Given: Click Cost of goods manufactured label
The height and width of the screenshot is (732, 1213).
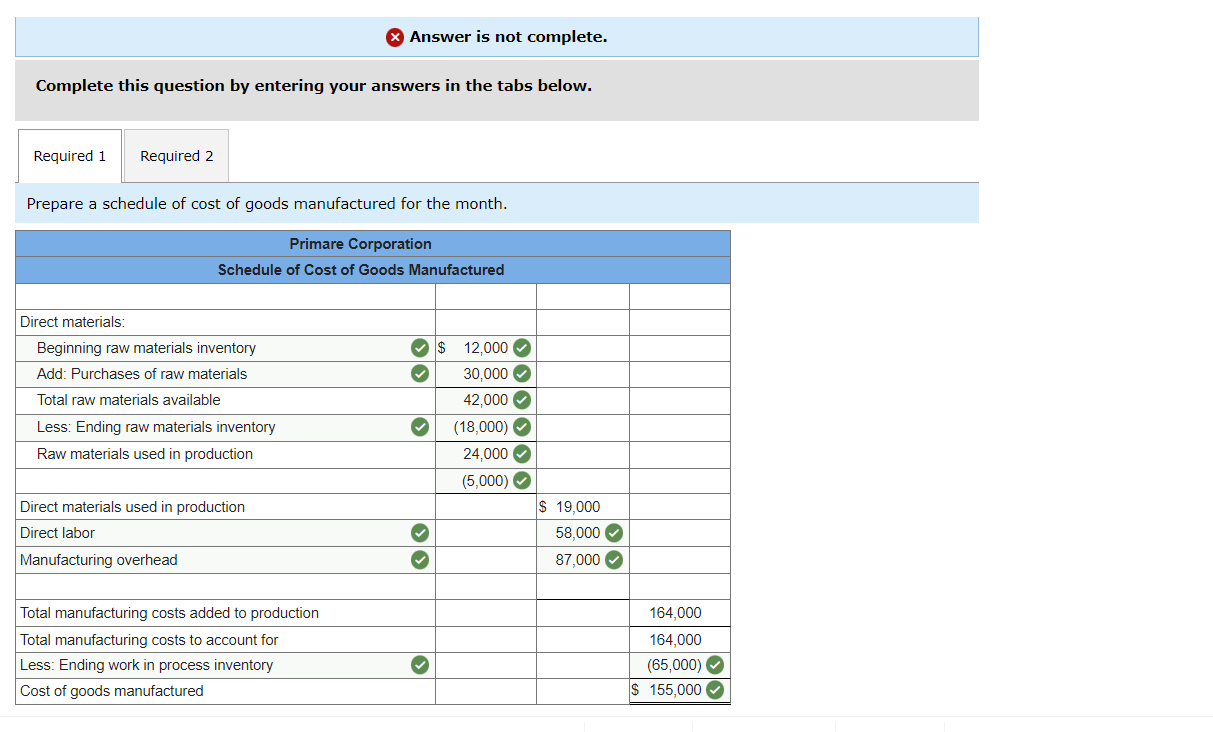Looking at the screenshot, I should tap(111, 691).
